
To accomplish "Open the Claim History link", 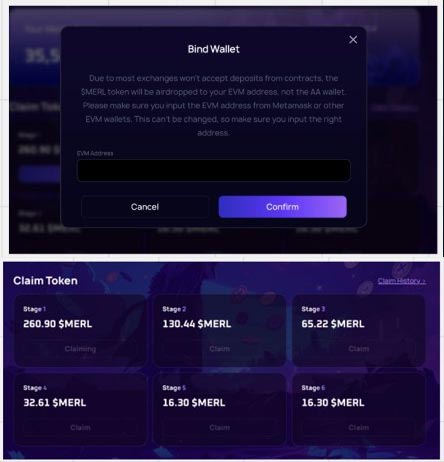I will [x=401, y=281].
